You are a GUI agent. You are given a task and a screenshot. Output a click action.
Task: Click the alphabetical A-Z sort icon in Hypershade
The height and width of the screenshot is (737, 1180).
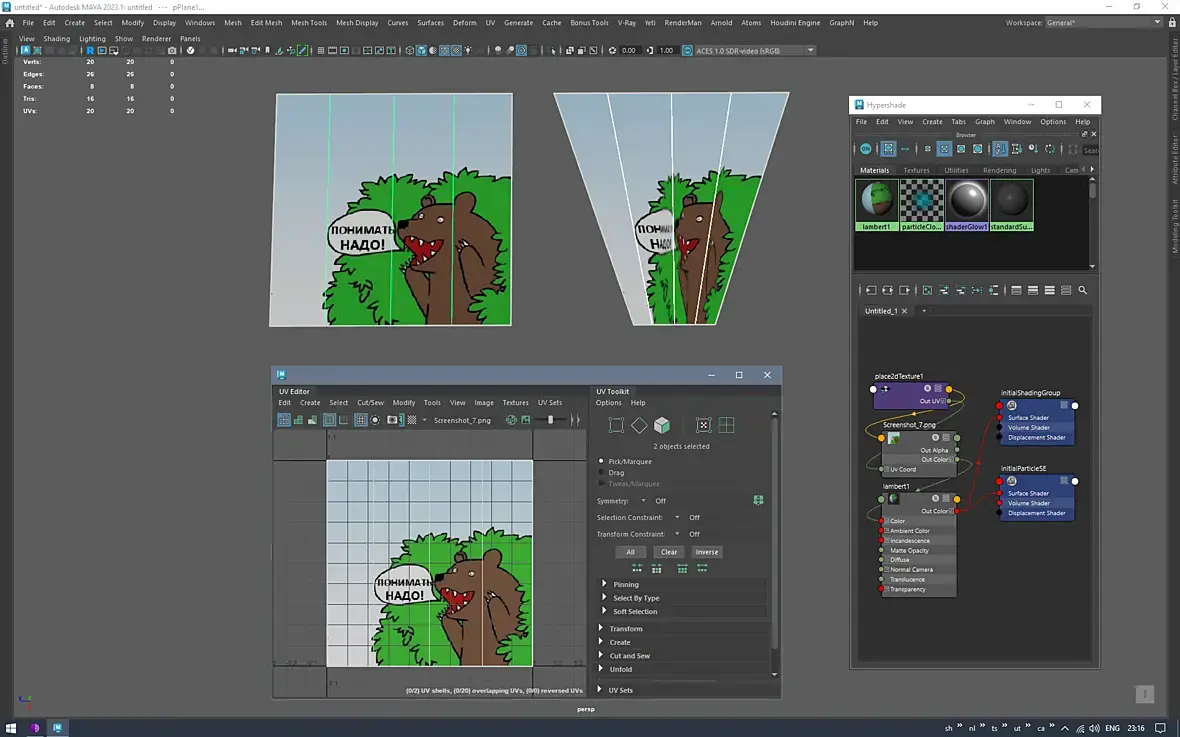coord(999,149)
